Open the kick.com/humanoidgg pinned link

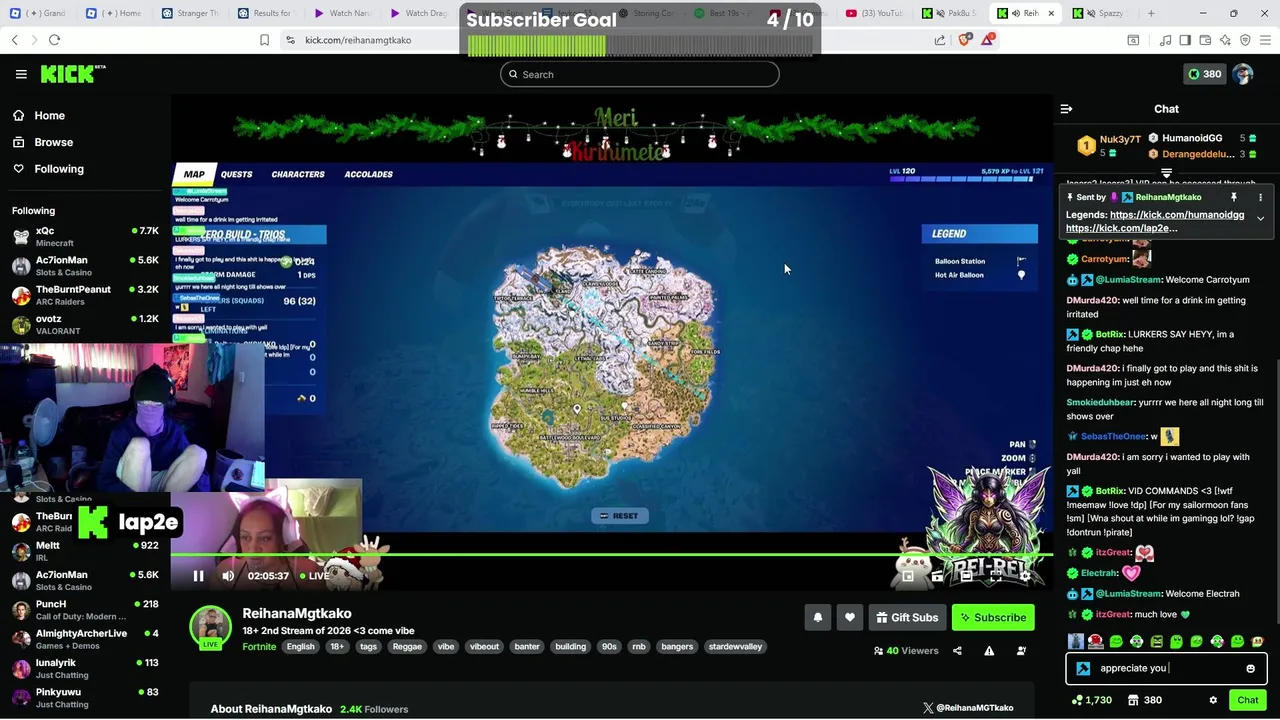coord(1177,215)
